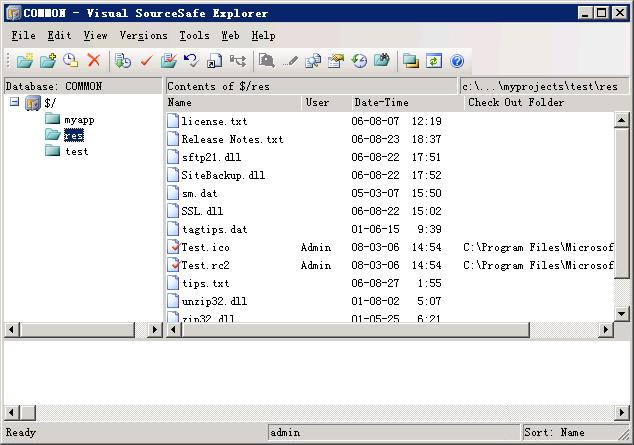This screenshot has width=634, height=445.
Task: Click the Name column header
Action: click(180, 103)
